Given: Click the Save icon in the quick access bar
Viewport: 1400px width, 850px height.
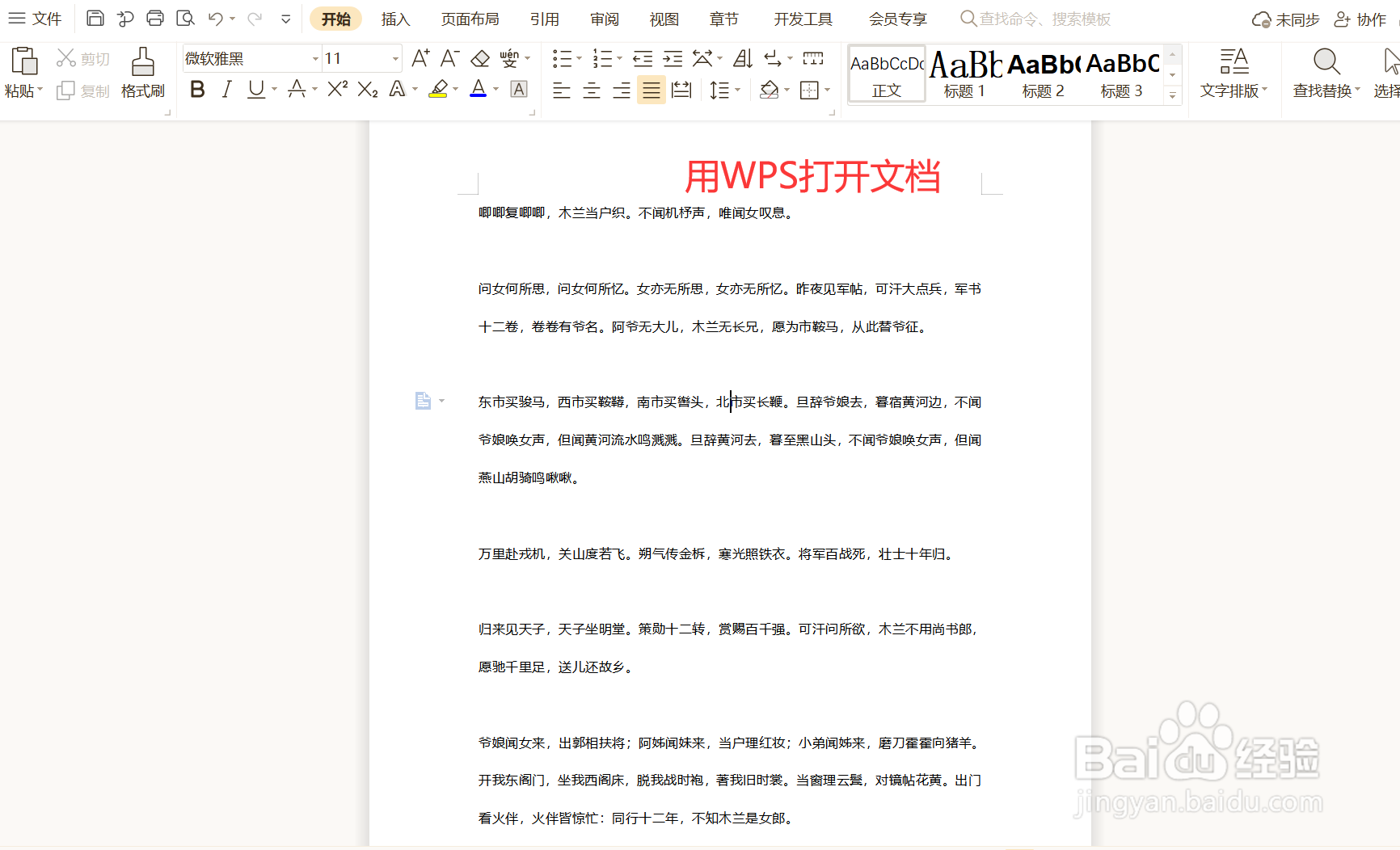Looking at the screenshot, I should point(95,19).
